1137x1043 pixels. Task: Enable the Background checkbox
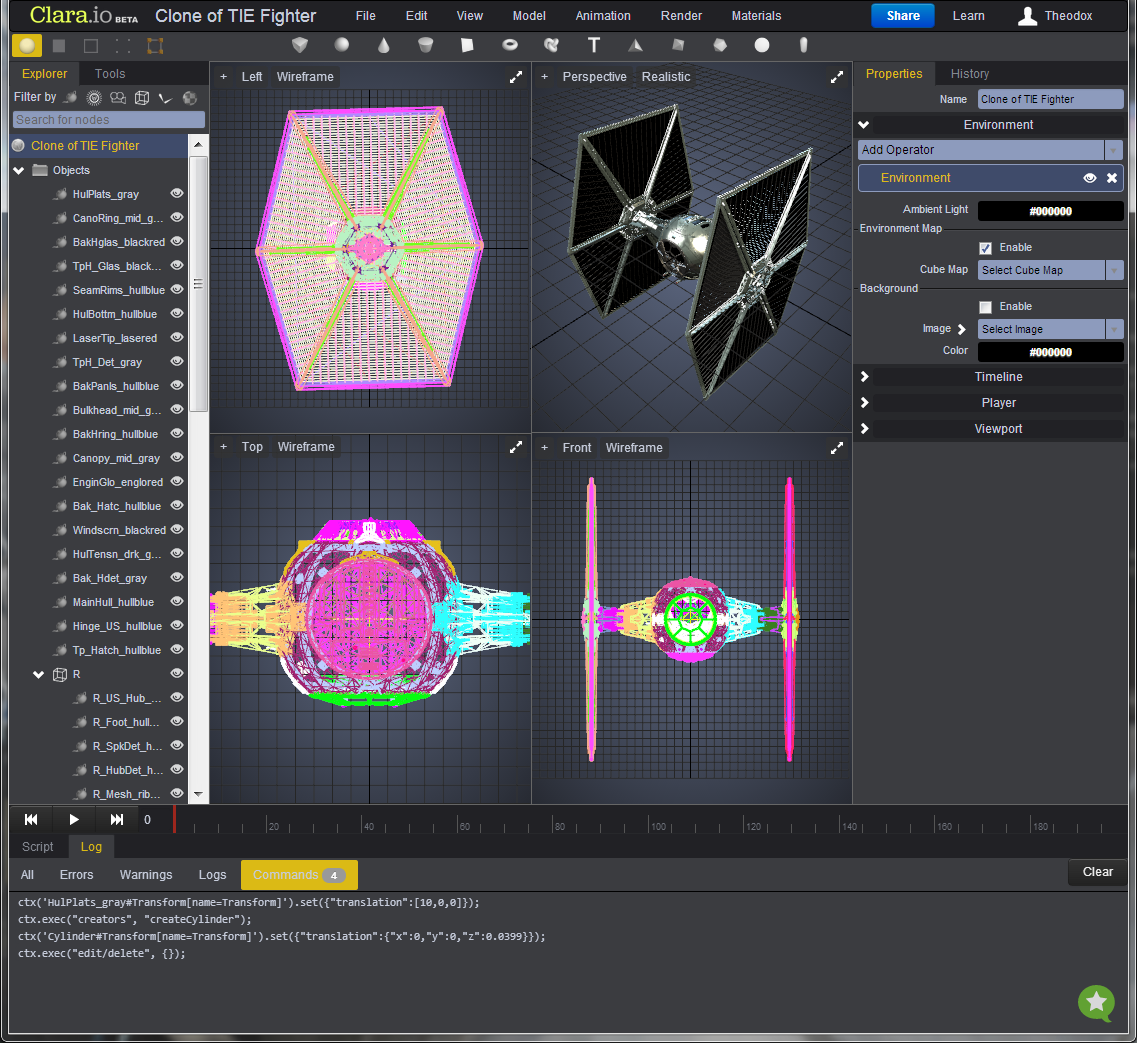[x=985, y=307]
